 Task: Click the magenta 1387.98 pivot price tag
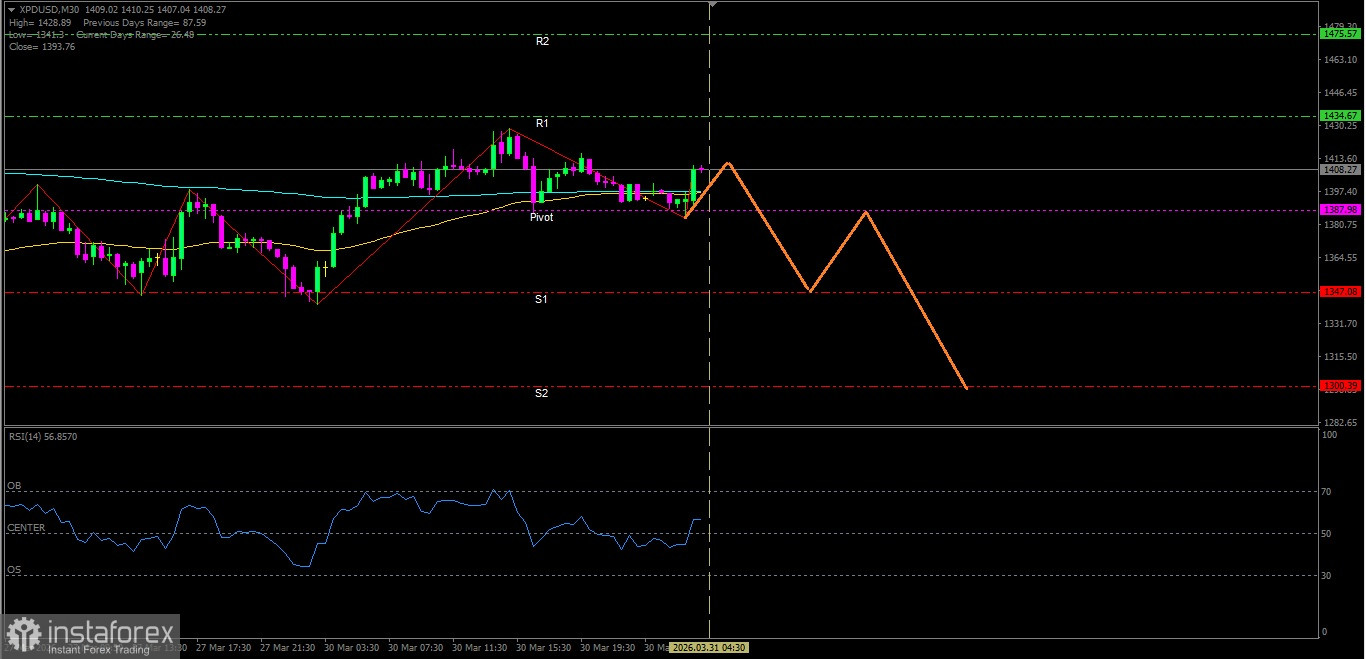[1339, 210]
